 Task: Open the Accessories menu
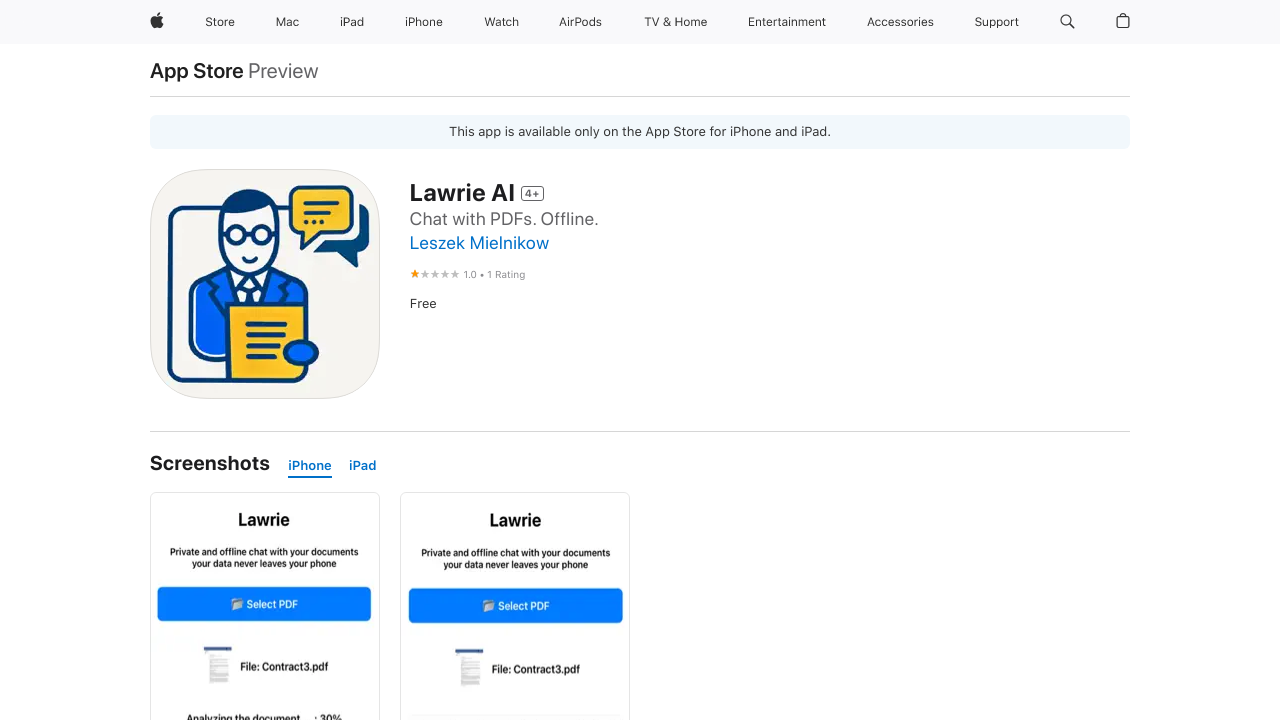900,22
